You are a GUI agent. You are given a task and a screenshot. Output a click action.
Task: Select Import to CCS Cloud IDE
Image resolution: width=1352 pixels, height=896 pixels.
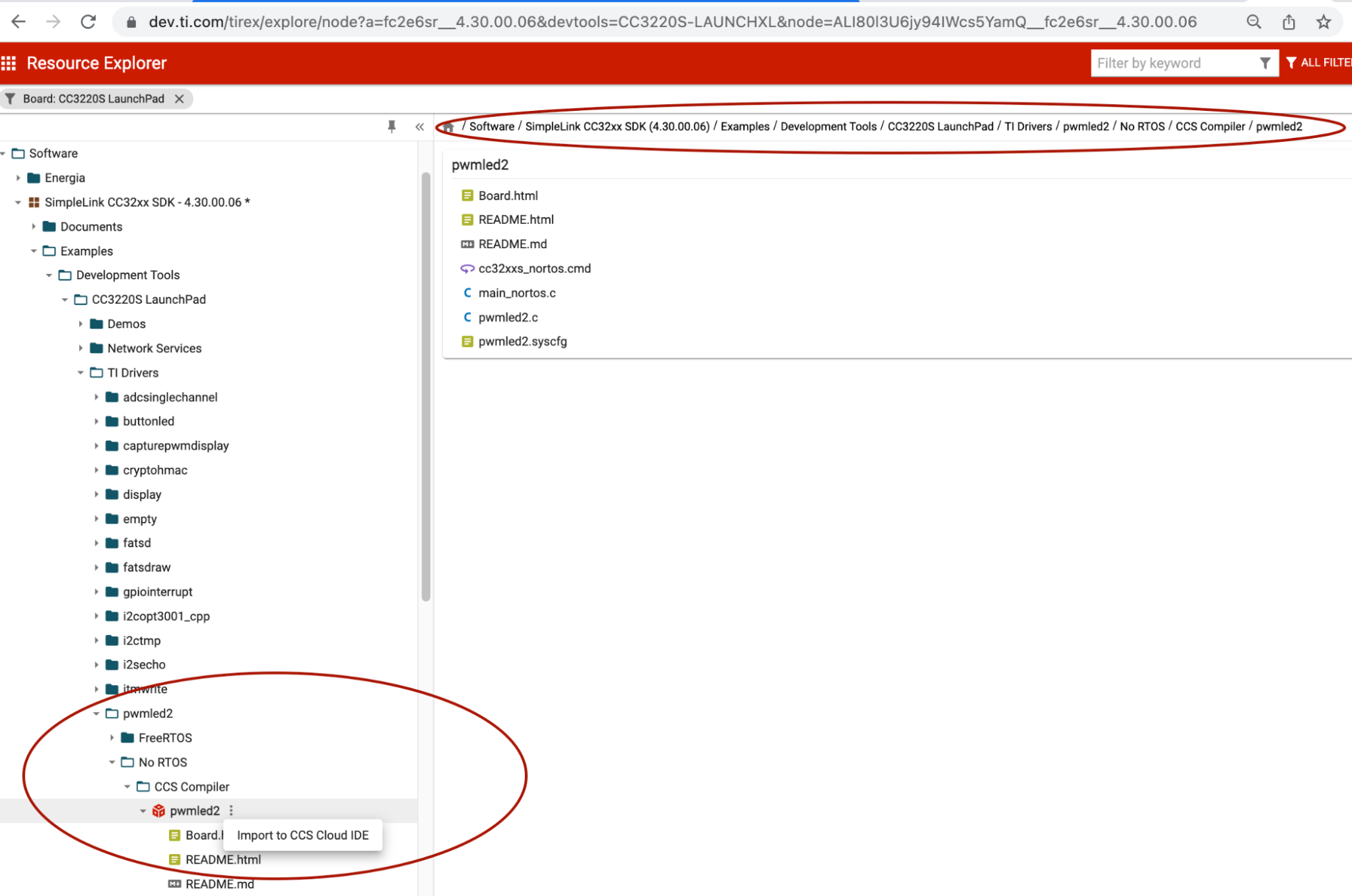coord(302,835)
